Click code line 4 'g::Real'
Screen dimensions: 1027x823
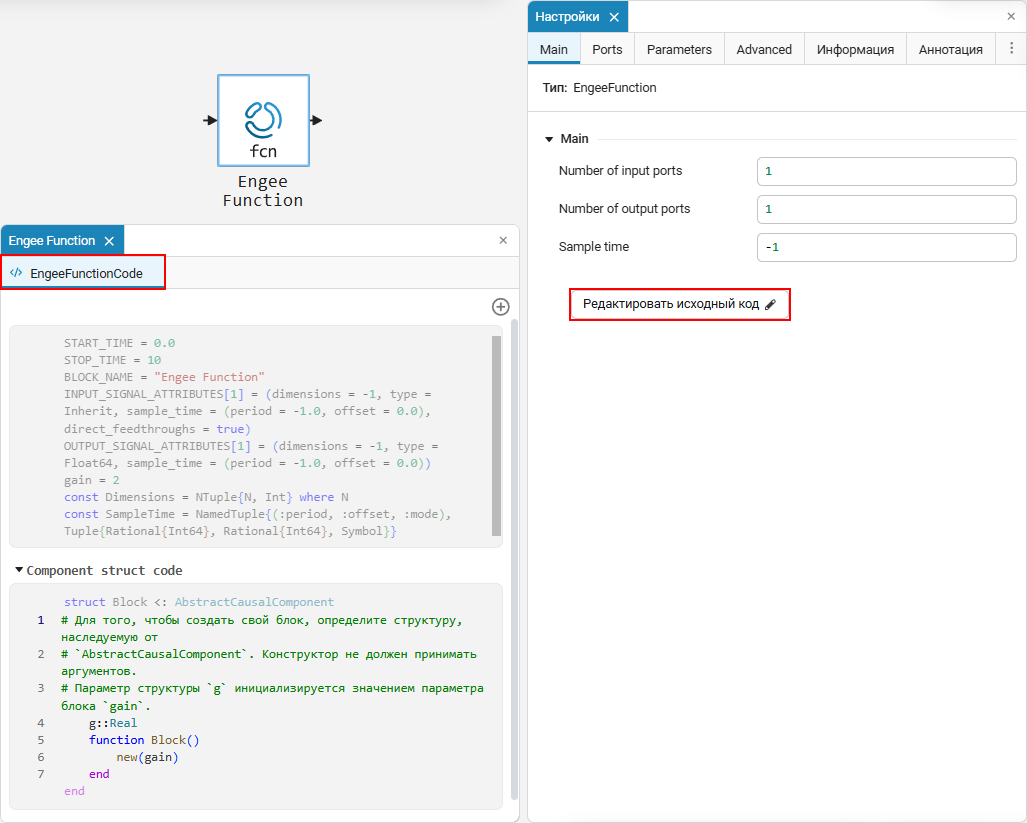113,723
